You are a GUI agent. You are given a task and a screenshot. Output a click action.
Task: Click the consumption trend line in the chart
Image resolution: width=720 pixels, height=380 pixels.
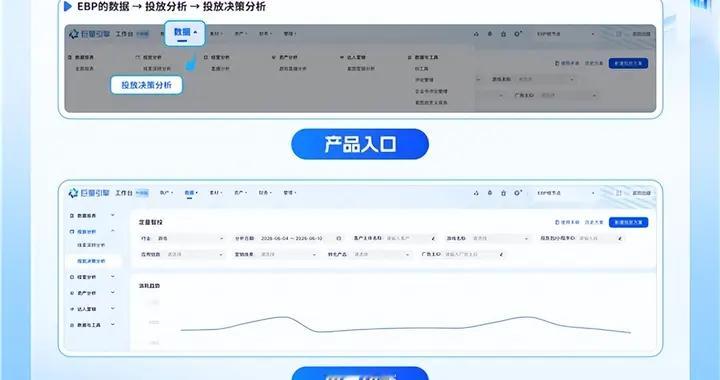[x=405, y=325]
